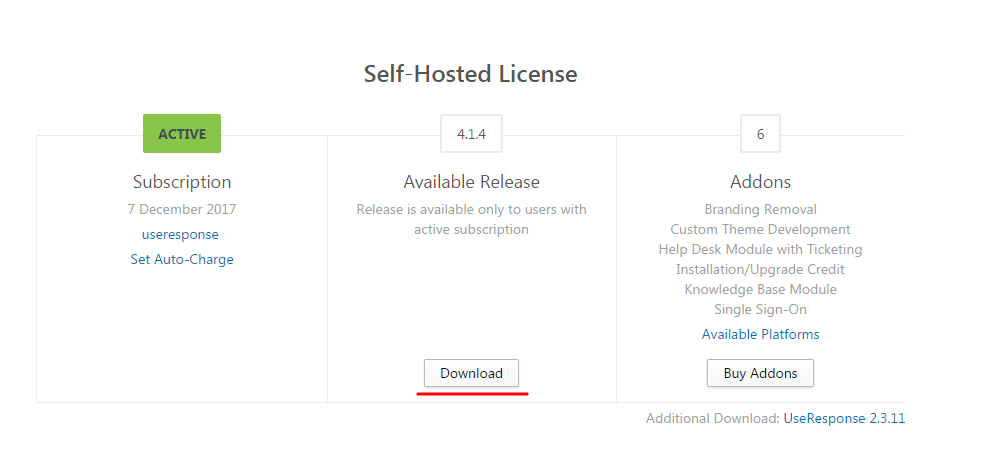Click the Subscription heading

click(182, 182)
